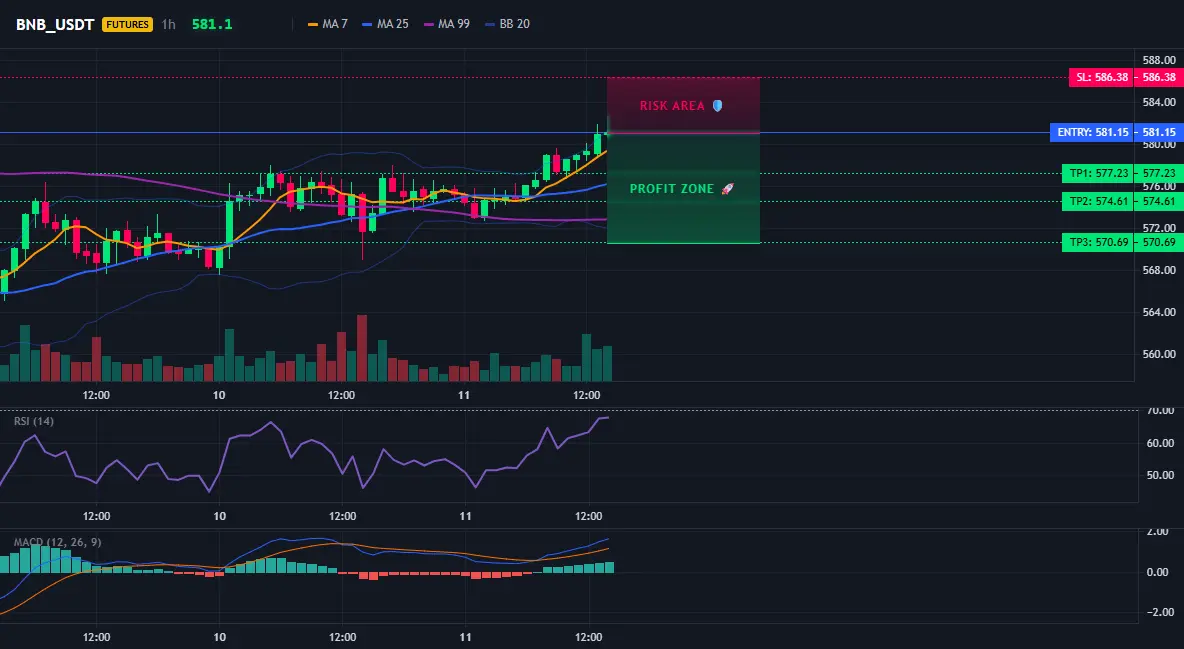Screen dimensions: 1184x649
Task: Click the 581.15 blue price tag on the axis
Action: [x=1159, y=132]
